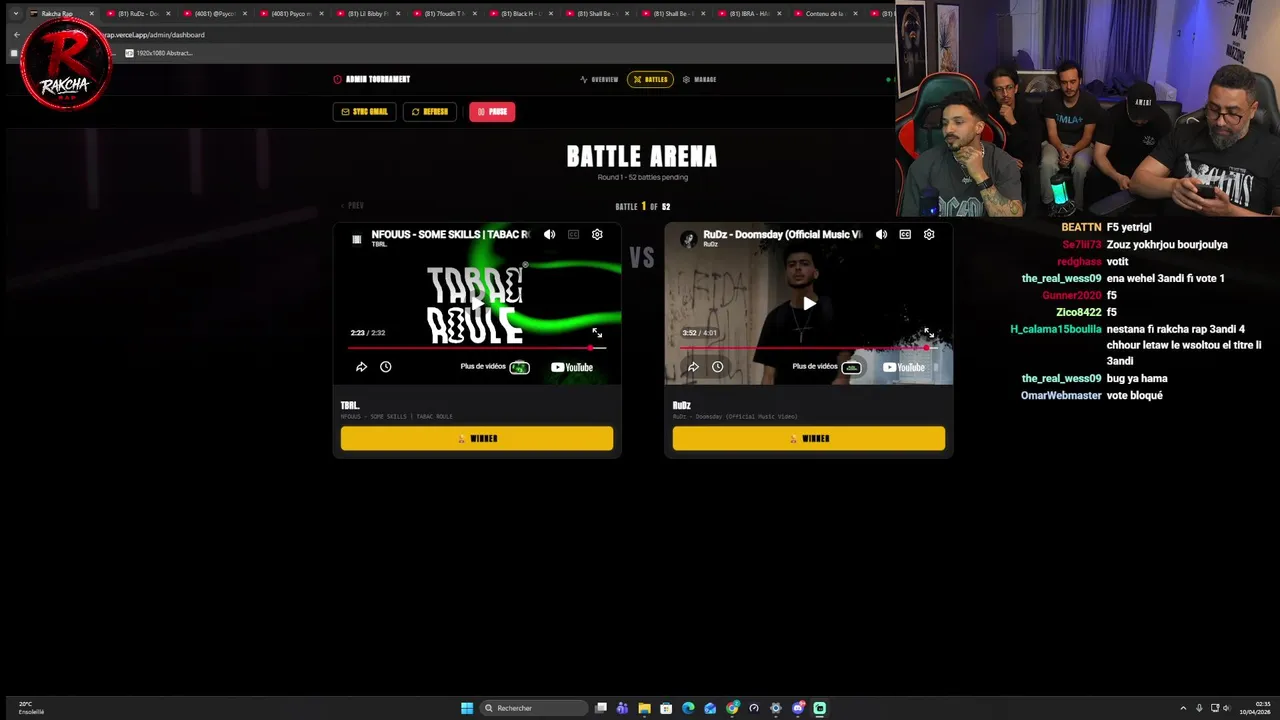
Task: Open Microsoft Store from the taskbar
Action: tap(666, 708)
